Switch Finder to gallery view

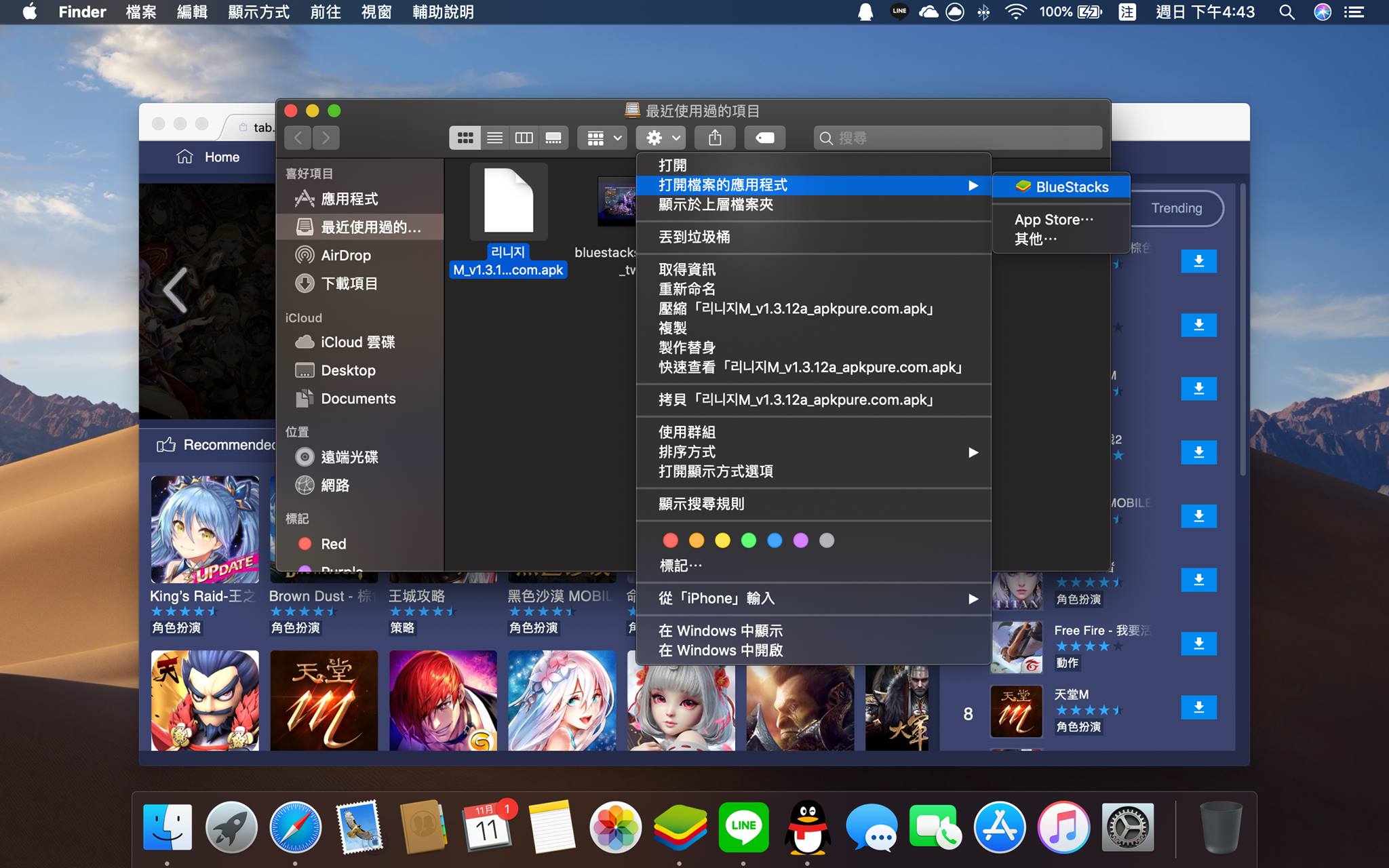[x=553, y=138]
